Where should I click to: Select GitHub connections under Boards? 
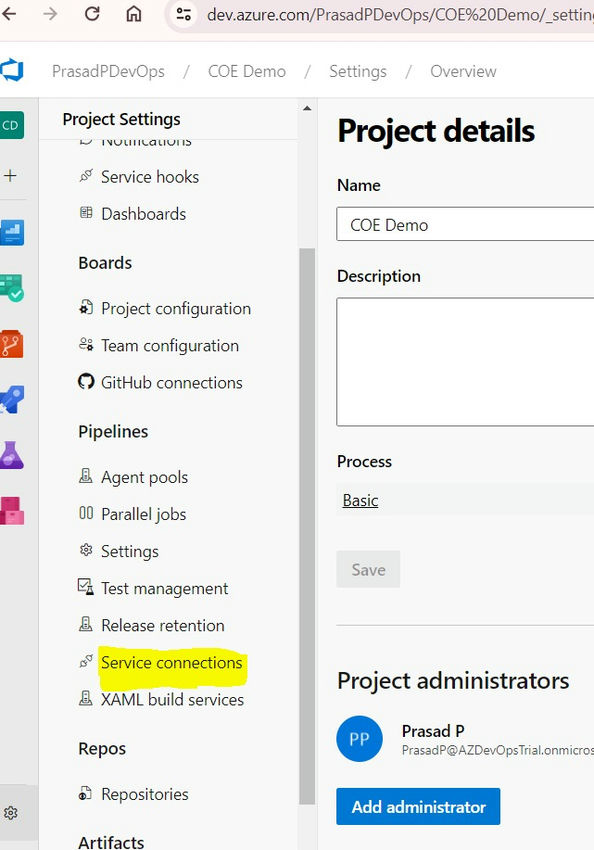click(171, 382)
